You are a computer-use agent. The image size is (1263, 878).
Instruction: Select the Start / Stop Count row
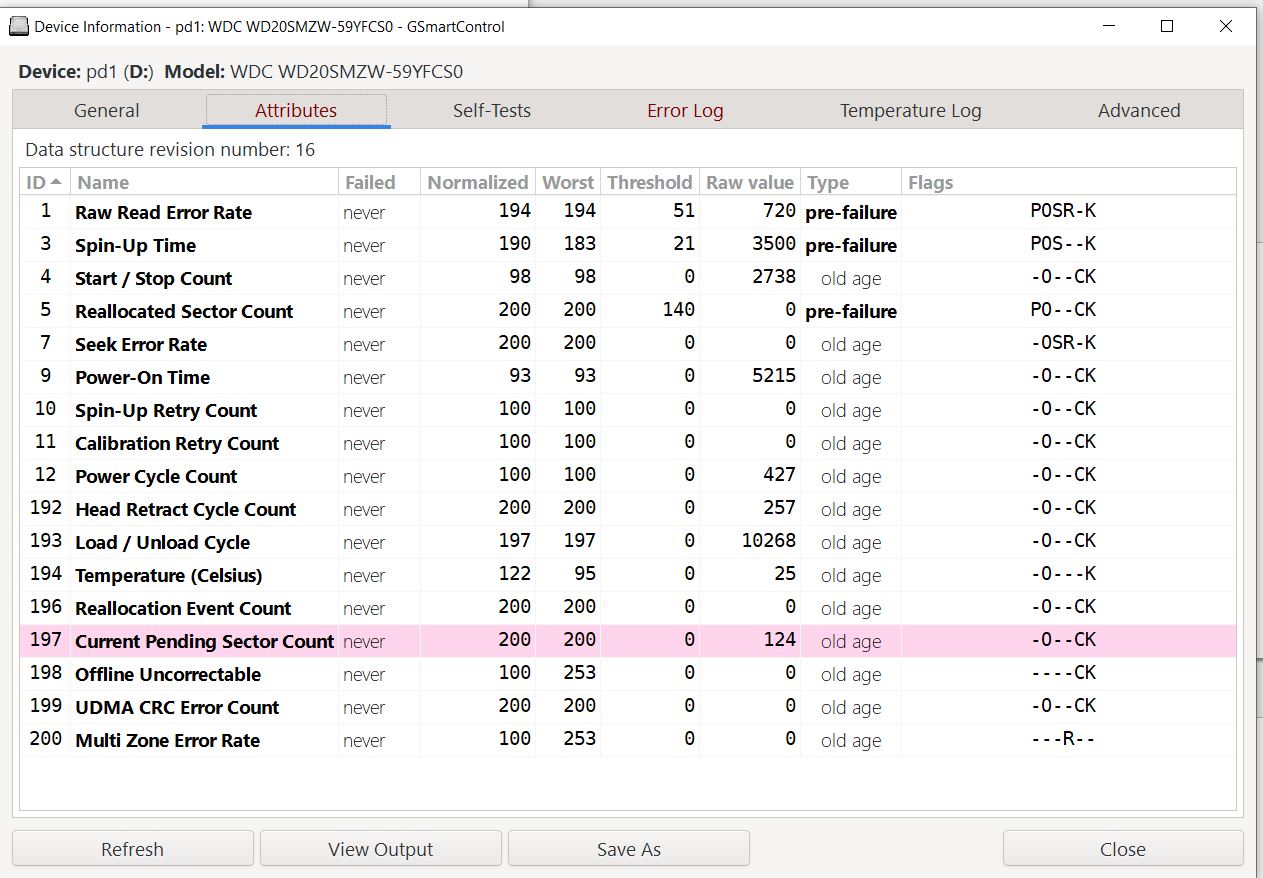(x=628, y=278)
